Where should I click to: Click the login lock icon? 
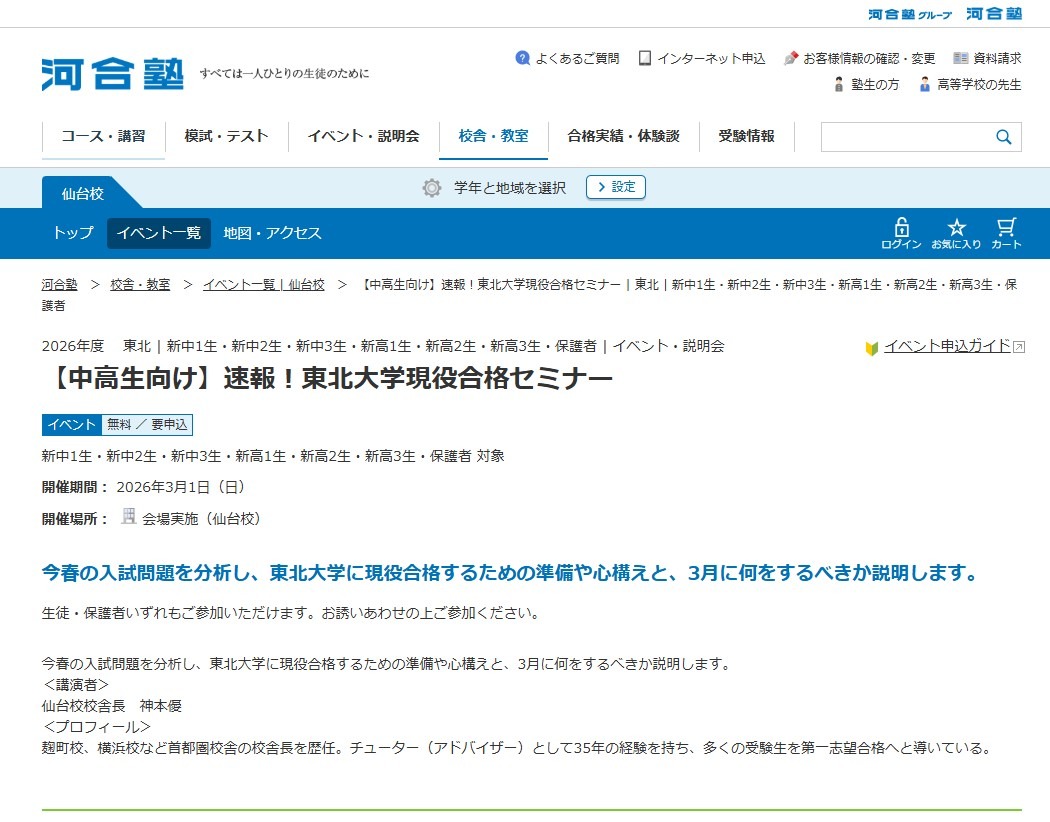pos(901,227)
